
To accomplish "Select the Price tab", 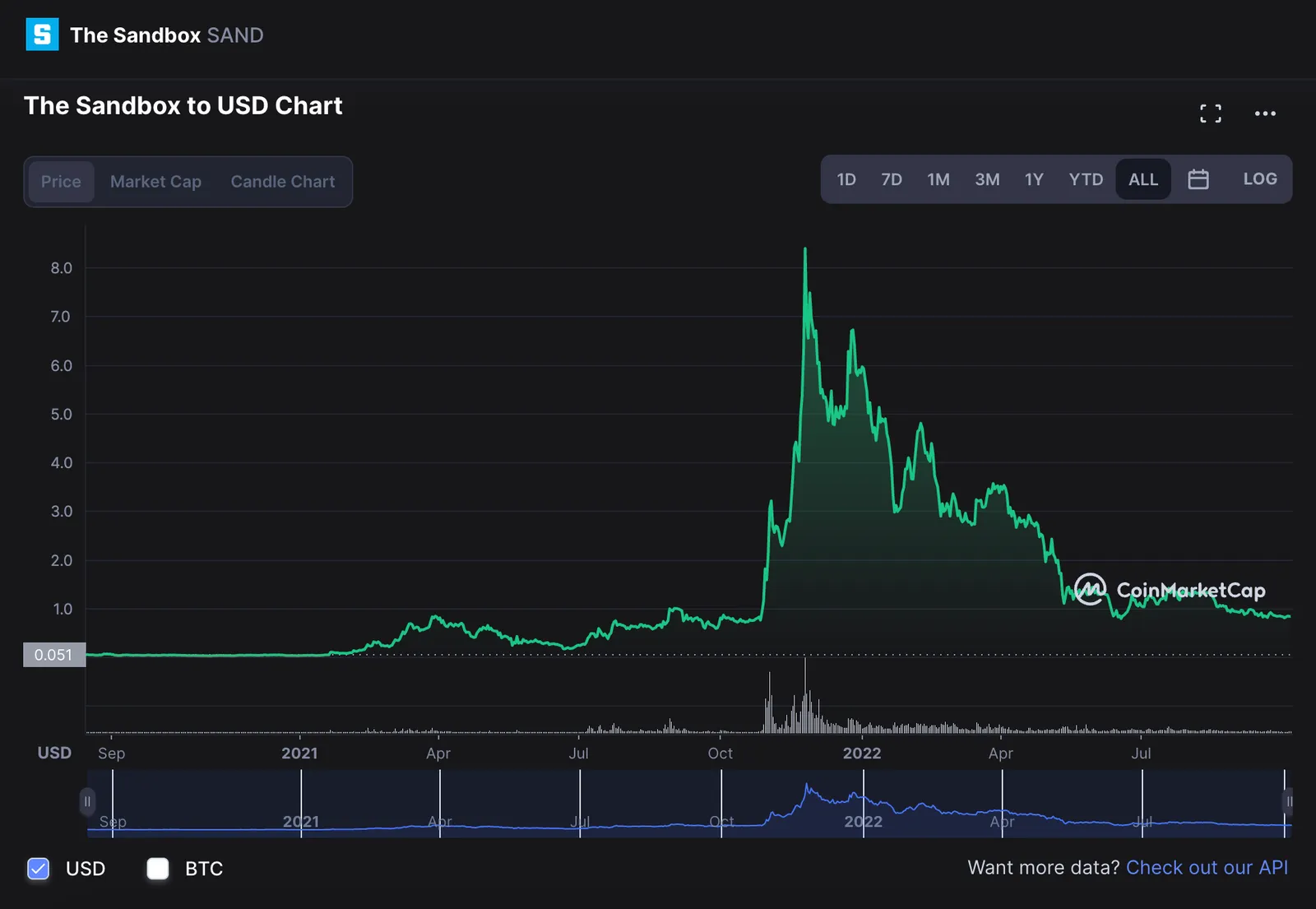I will pyautogui.click(x=61, y=182).
